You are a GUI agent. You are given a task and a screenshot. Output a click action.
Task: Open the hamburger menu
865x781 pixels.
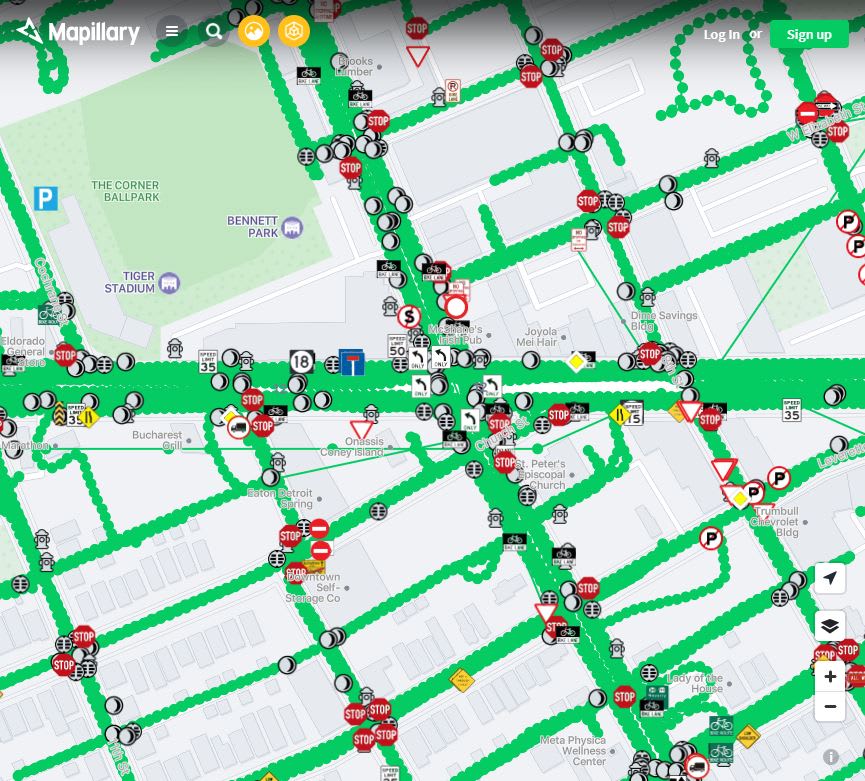point(172,31)
